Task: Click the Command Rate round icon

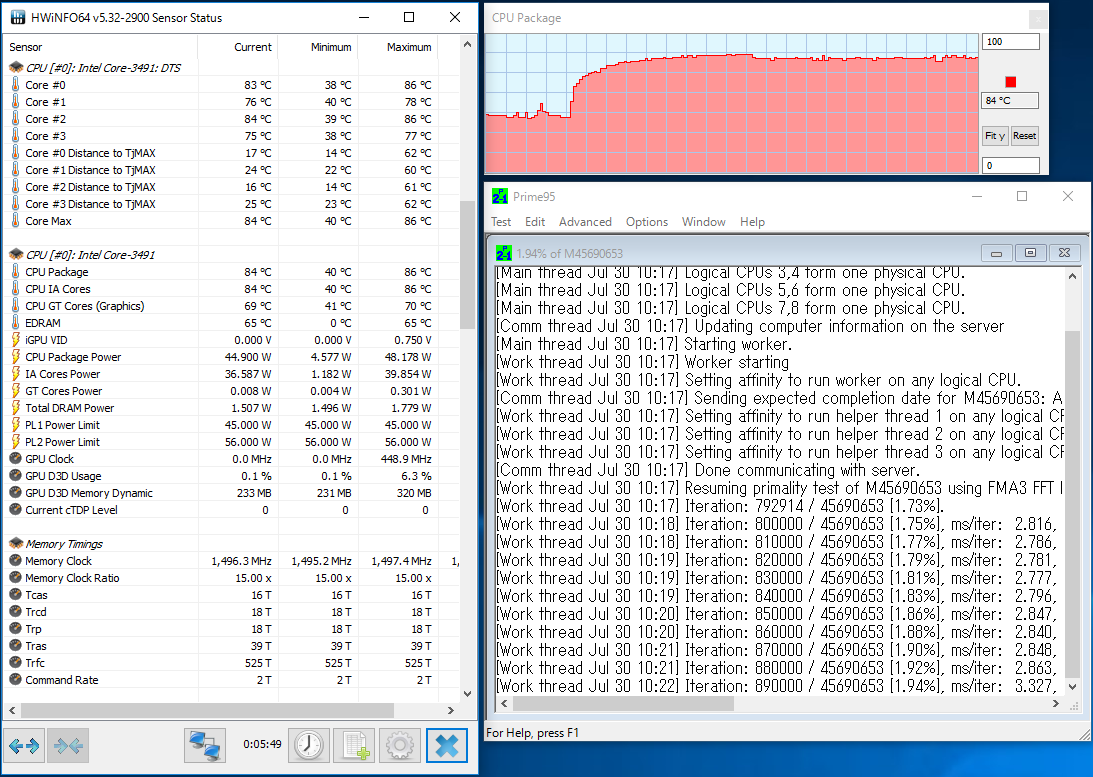Action: point(15,679)
